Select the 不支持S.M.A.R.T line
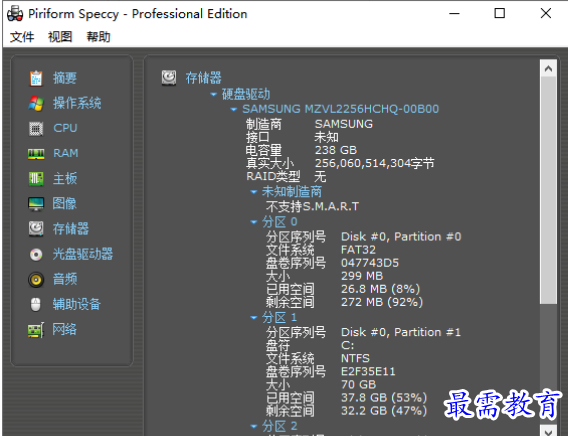Viewport: 568px width, 436px height. point(312,206)
